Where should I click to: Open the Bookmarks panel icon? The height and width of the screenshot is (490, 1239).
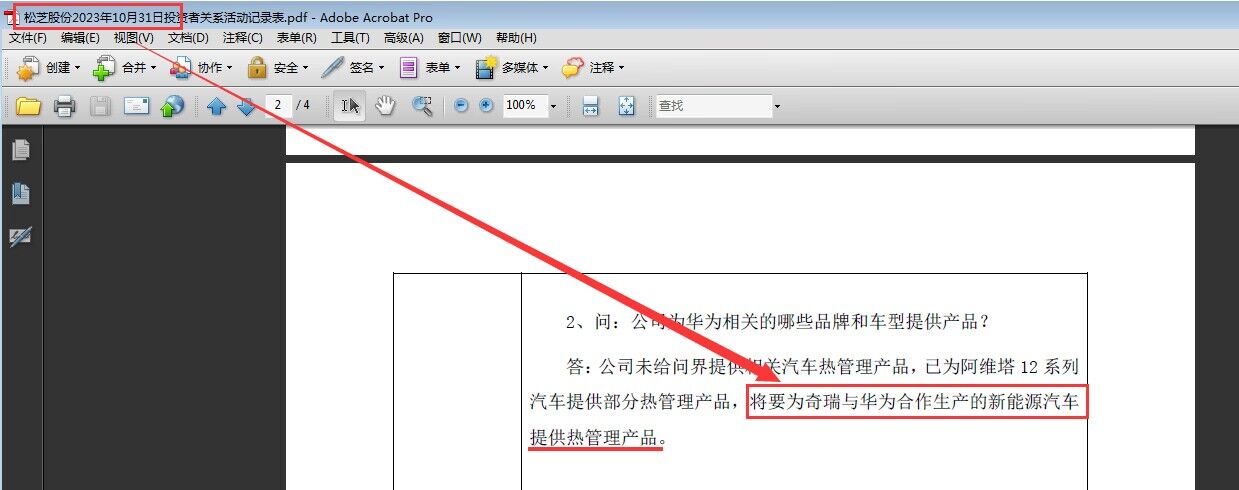(20, 193)
